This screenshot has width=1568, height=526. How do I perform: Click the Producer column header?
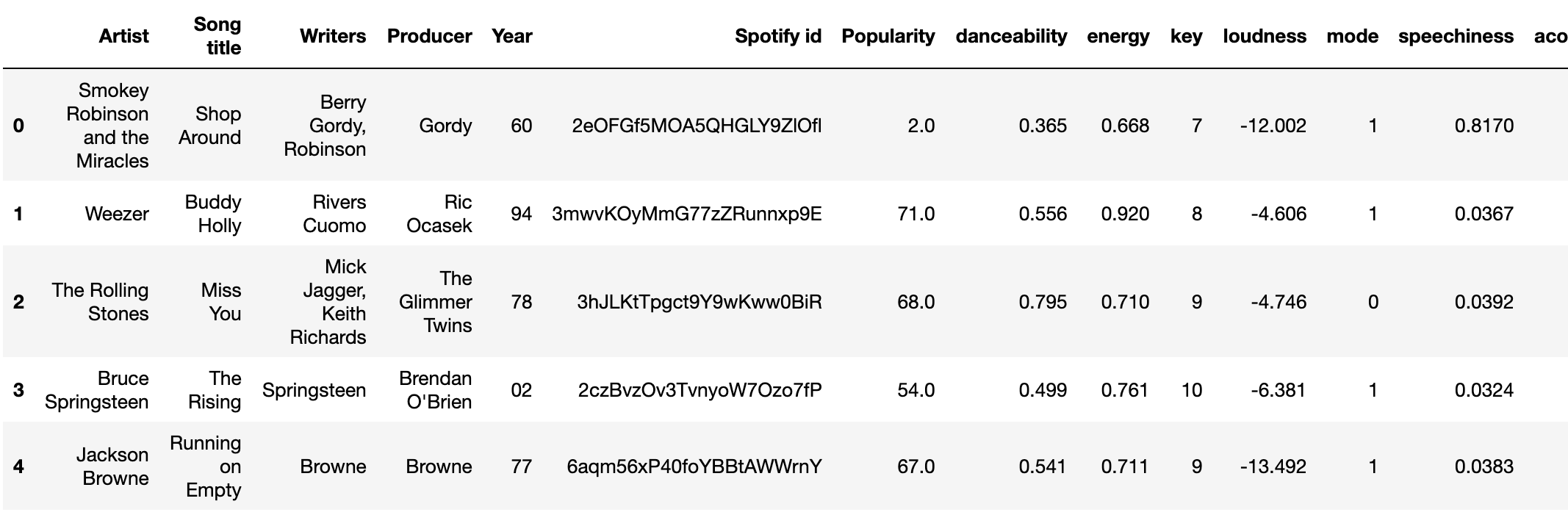click(x=429, y=36)
